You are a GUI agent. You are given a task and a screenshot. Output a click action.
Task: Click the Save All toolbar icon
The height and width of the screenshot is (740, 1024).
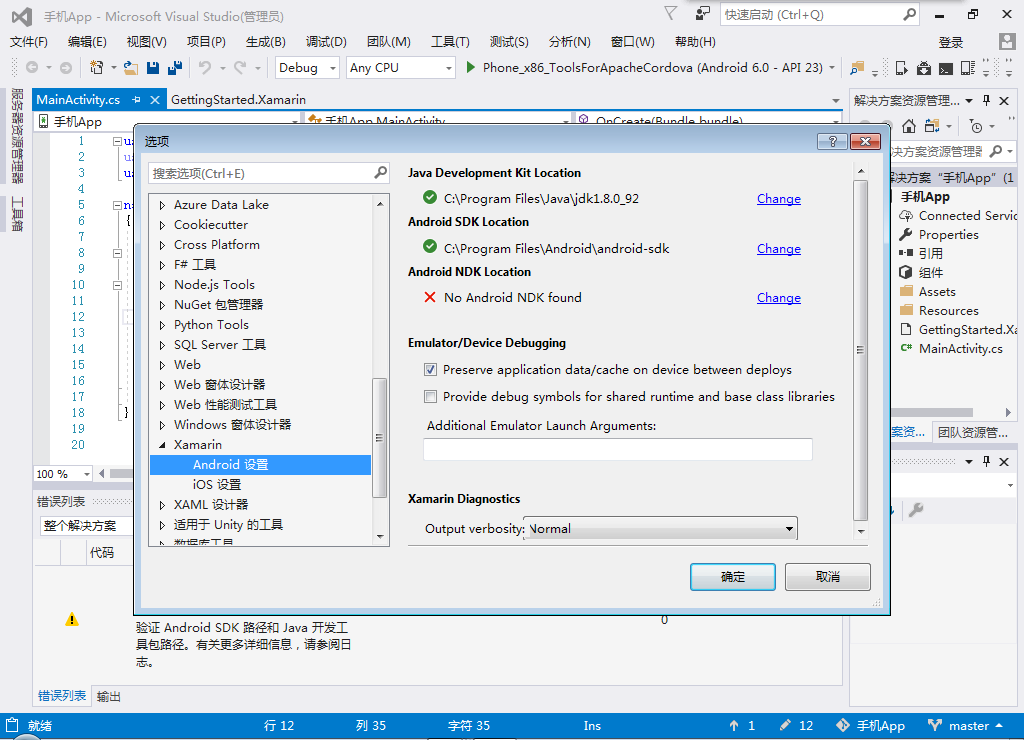174,68
